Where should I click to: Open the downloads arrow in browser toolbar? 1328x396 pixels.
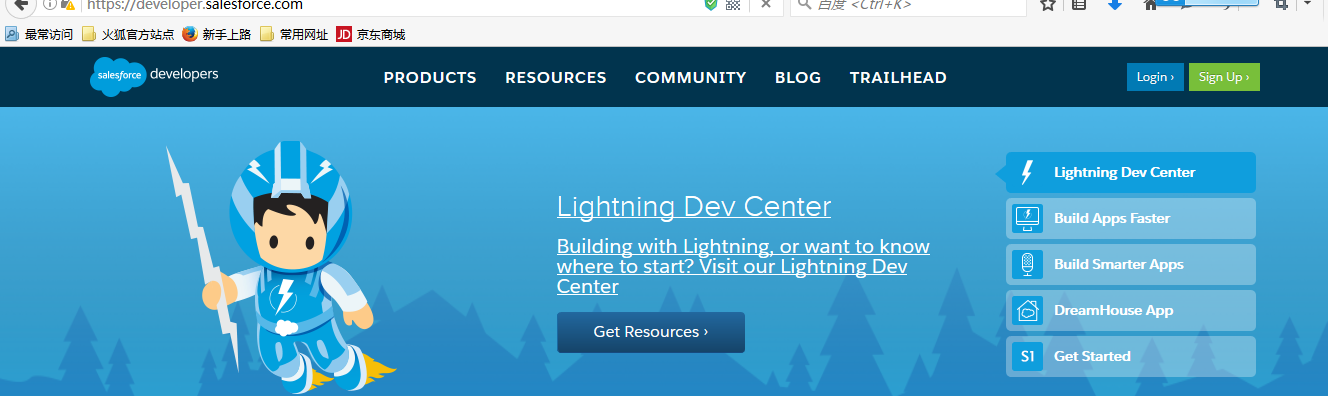coord(1115,4)
